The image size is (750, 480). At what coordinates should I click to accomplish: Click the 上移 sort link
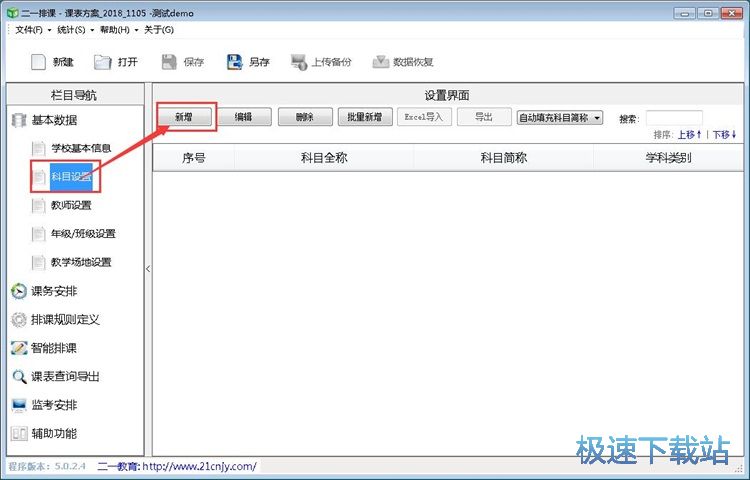coord(689,135)
